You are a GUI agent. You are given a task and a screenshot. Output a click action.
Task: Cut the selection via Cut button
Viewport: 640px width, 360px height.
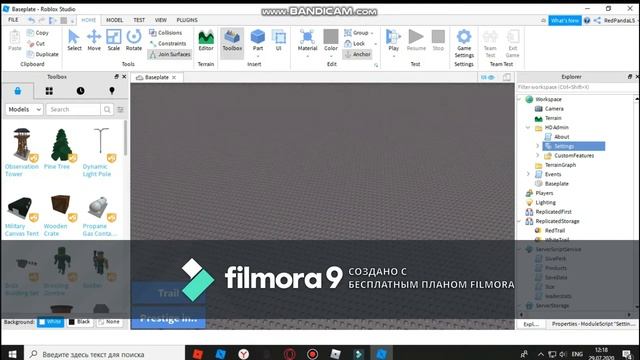[36, 43]
